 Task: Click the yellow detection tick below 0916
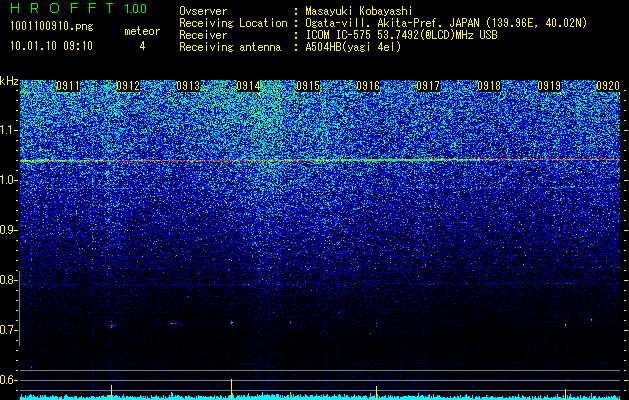(x=376, y=393)
